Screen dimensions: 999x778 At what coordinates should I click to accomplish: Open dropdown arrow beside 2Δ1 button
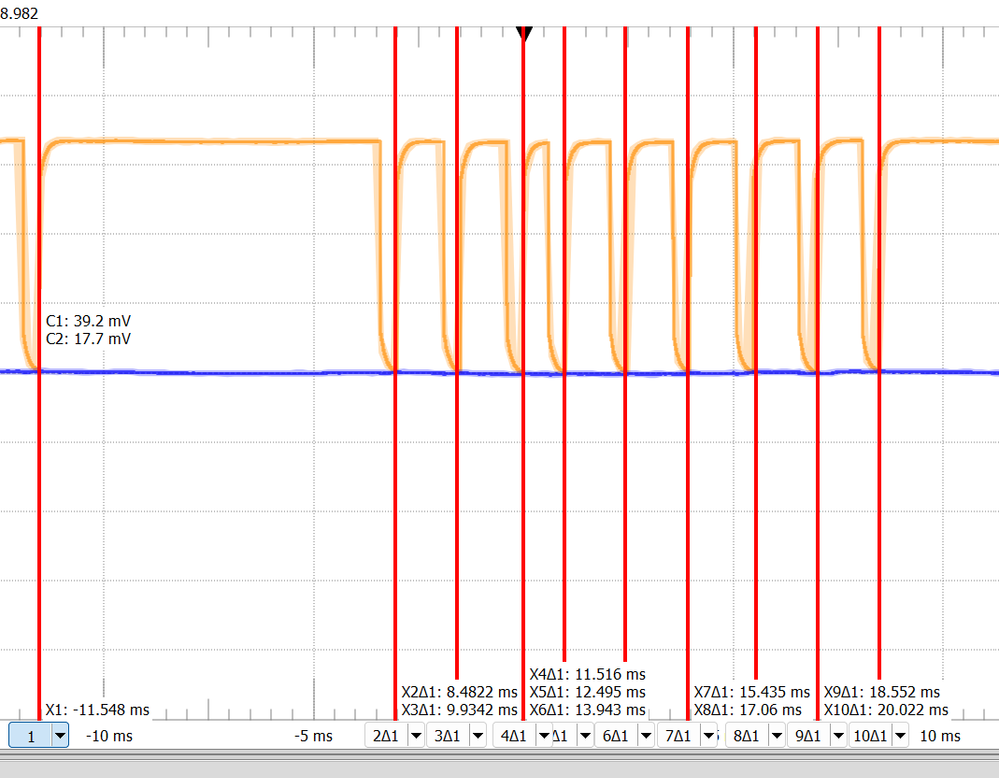click(416, 736)
